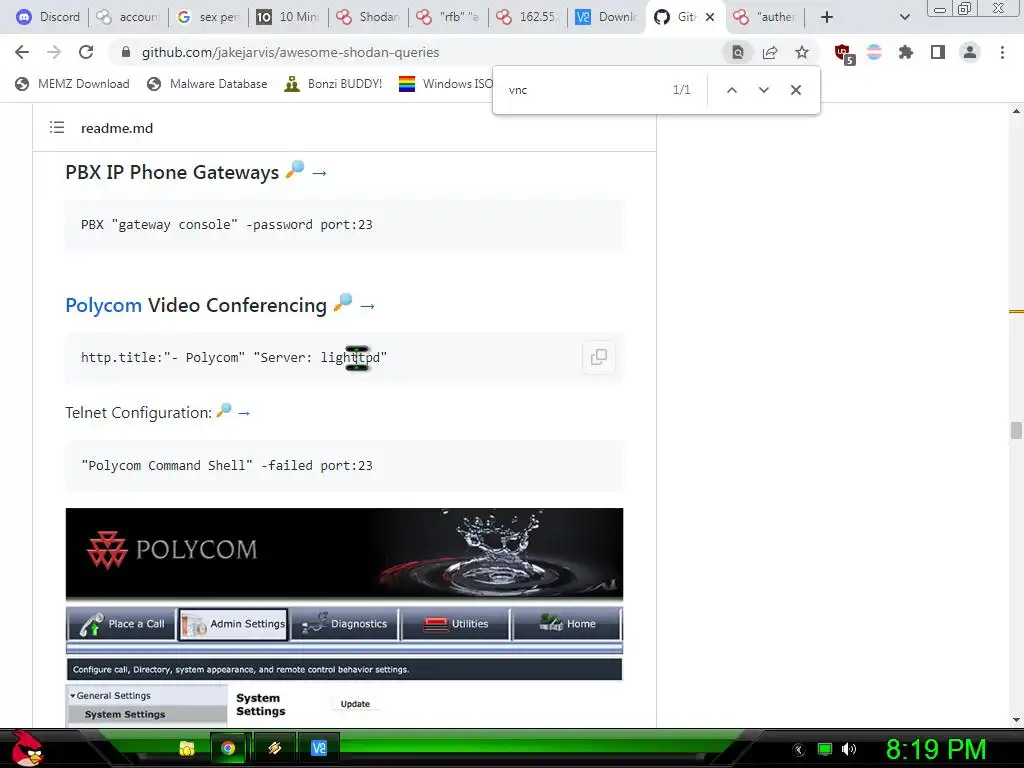
Task: Switch to the account tab
Action: 129,17
